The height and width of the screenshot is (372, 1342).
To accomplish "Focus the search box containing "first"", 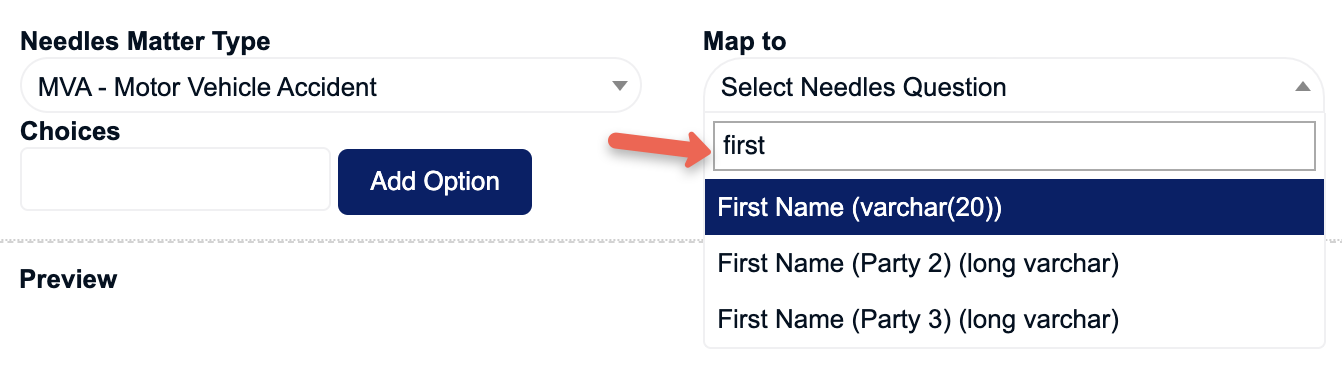I will coord(1014,146).
